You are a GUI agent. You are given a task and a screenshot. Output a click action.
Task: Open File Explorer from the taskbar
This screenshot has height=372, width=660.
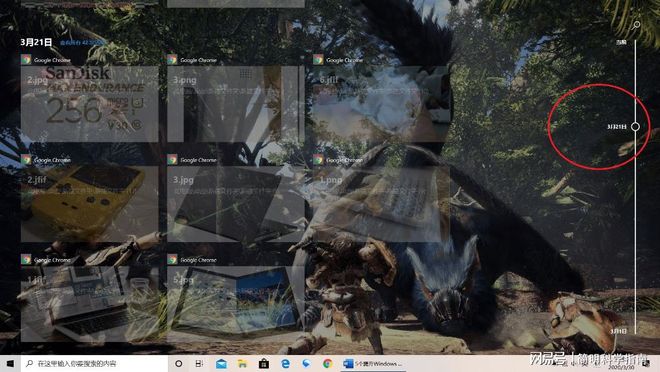[x=242, y=363]
